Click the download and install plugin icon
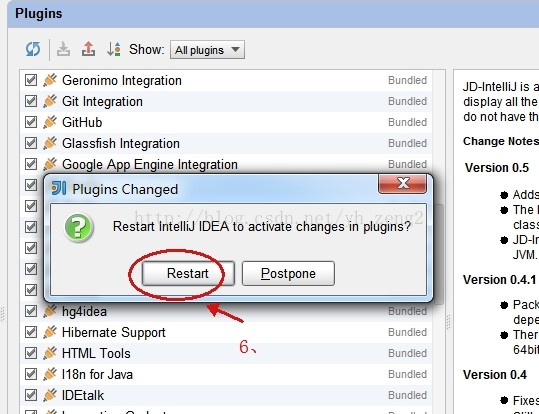 63,49
